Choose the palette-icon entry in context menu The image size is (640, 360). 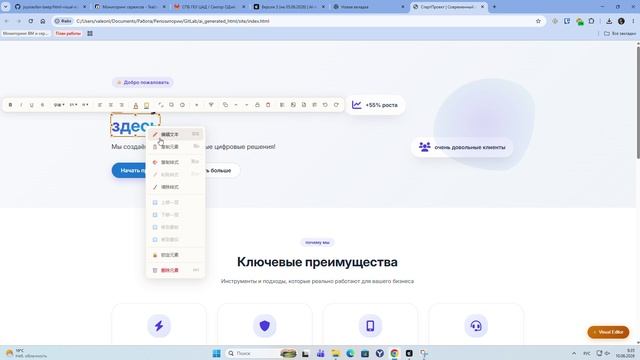176,162
